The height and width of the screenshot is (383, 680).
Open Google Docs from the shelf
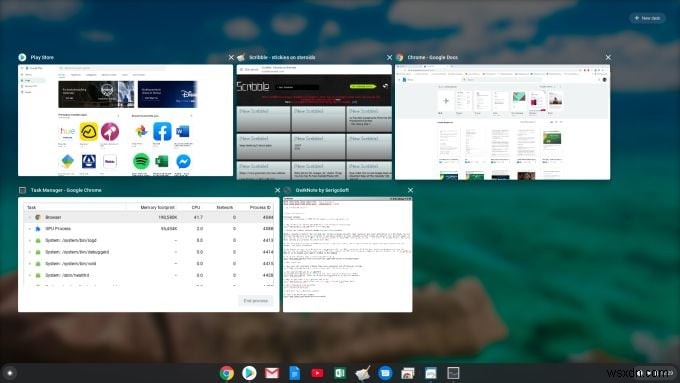(294, 373)
